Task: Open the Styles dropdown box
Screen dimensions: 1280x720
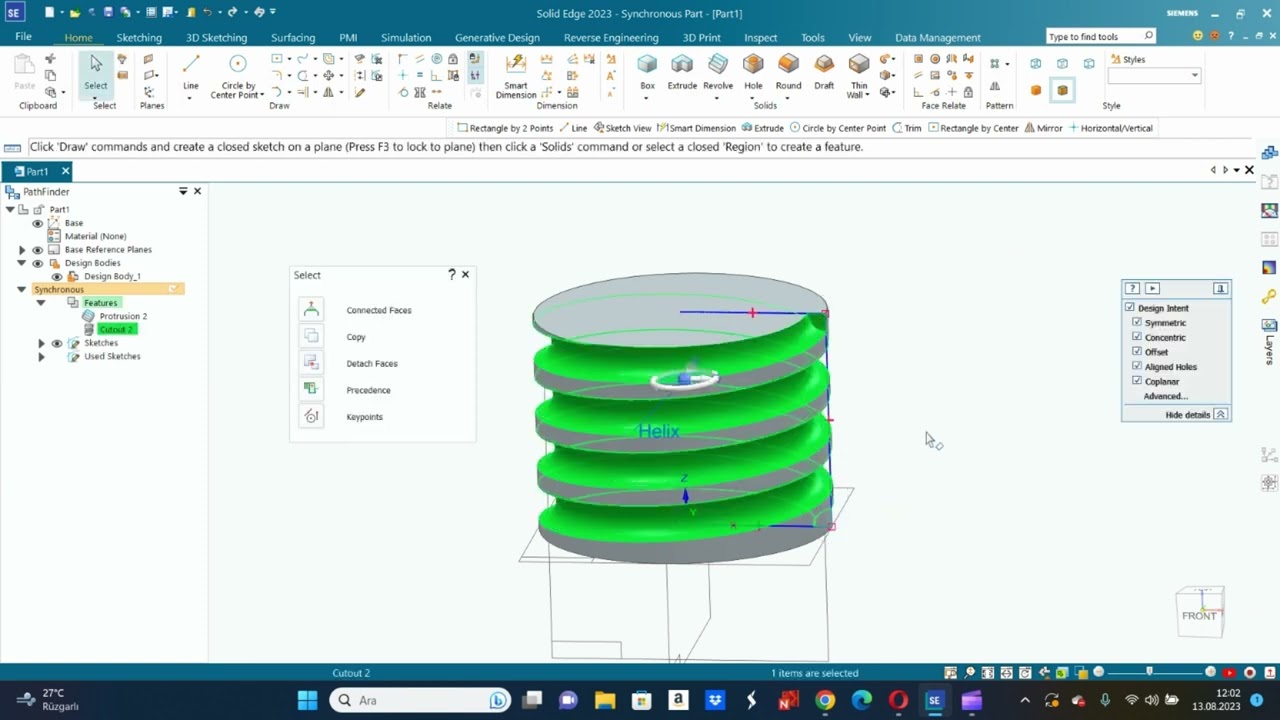Action: click(1153, 76)
